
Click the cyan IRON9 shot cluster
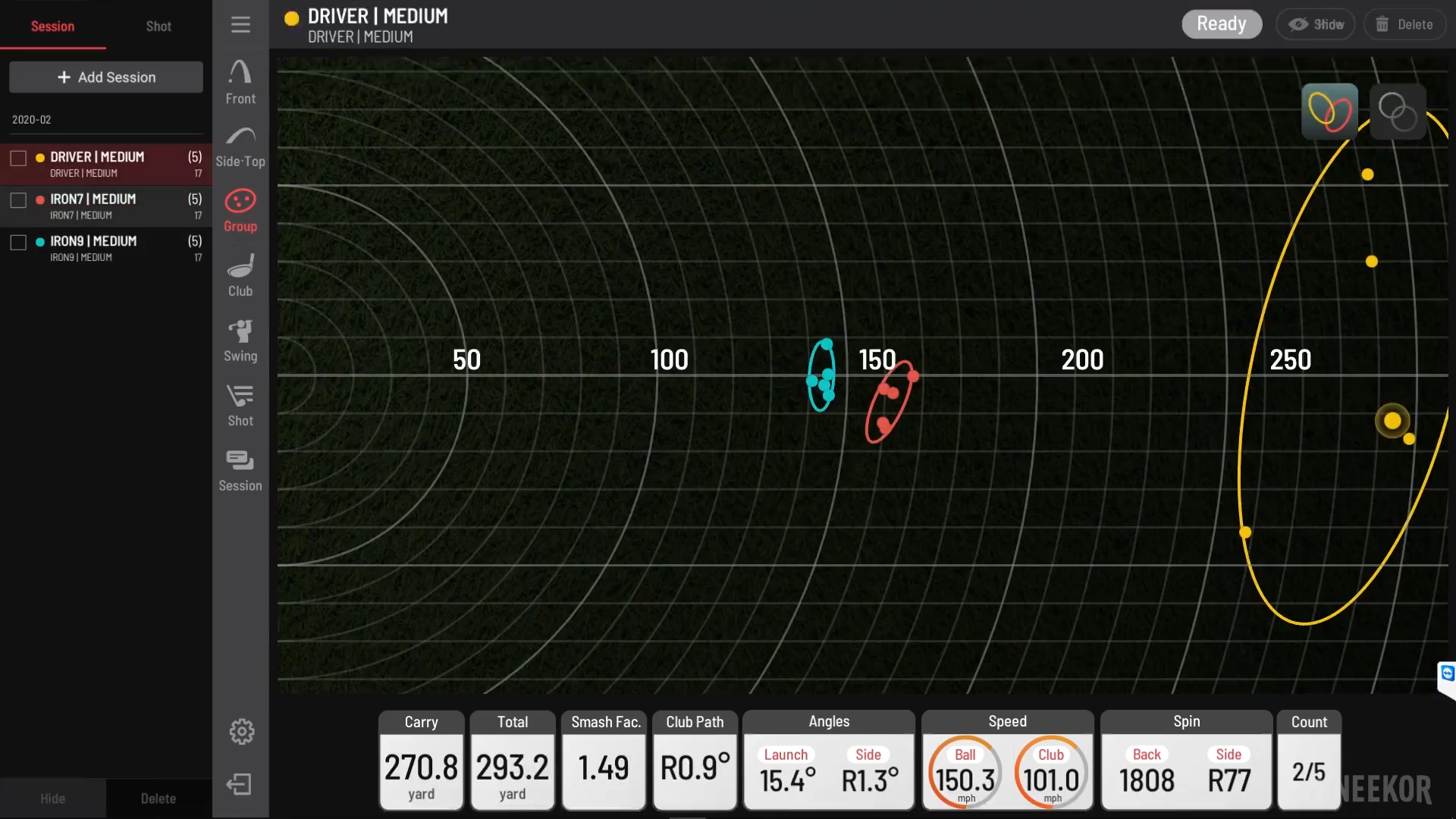pyautogui.click(x=822, y=375)
